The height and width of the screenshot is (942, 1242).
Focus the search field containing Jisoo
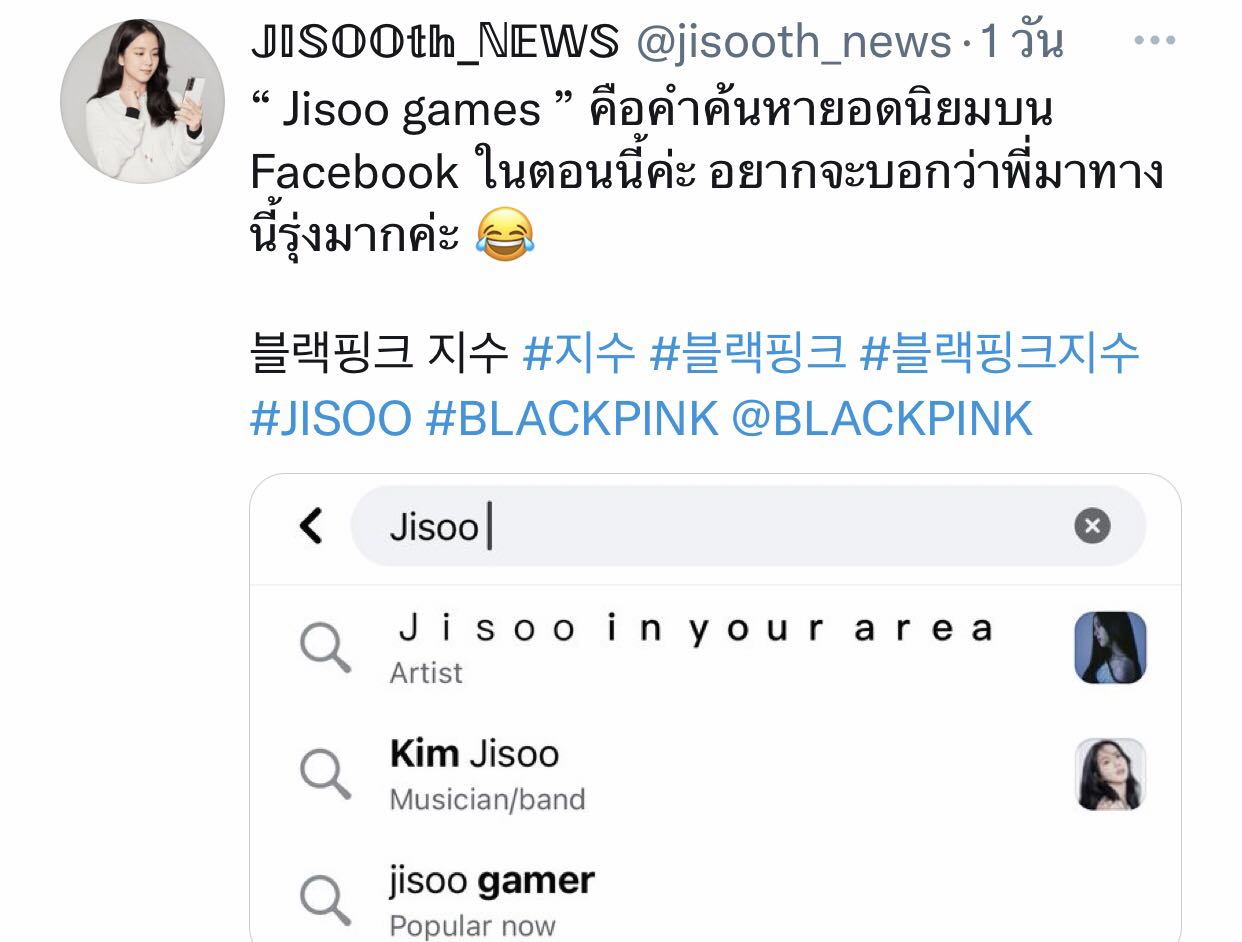[x=747, y=526]
